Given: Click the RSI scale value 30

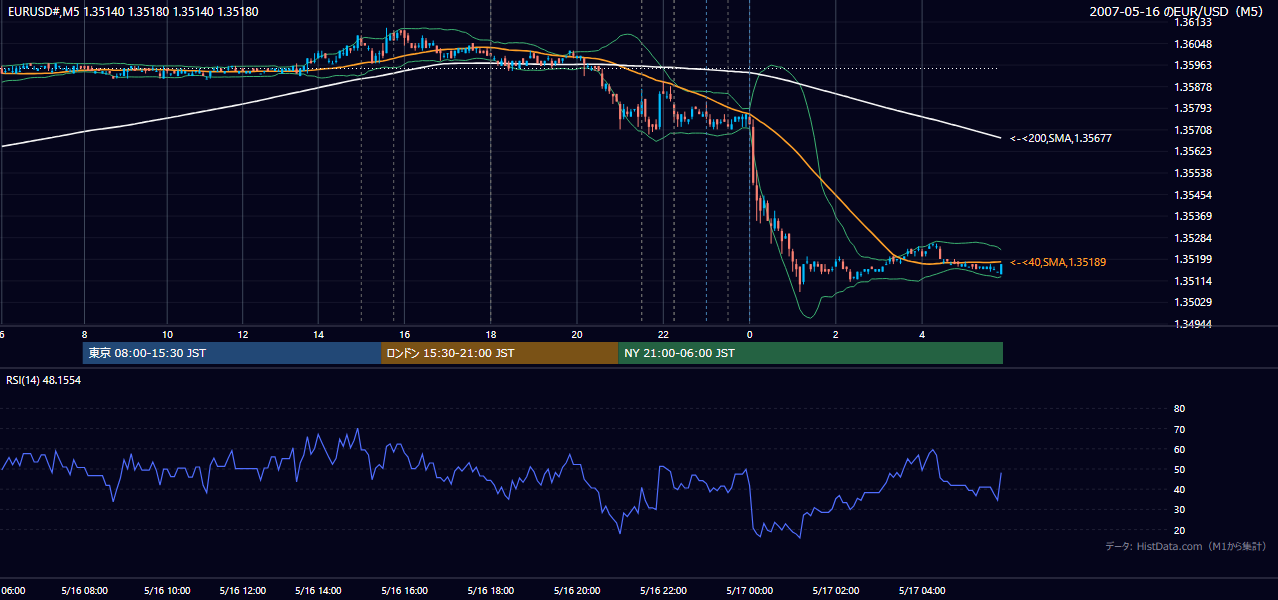Looking at the screenshot, I should 1179,510.
